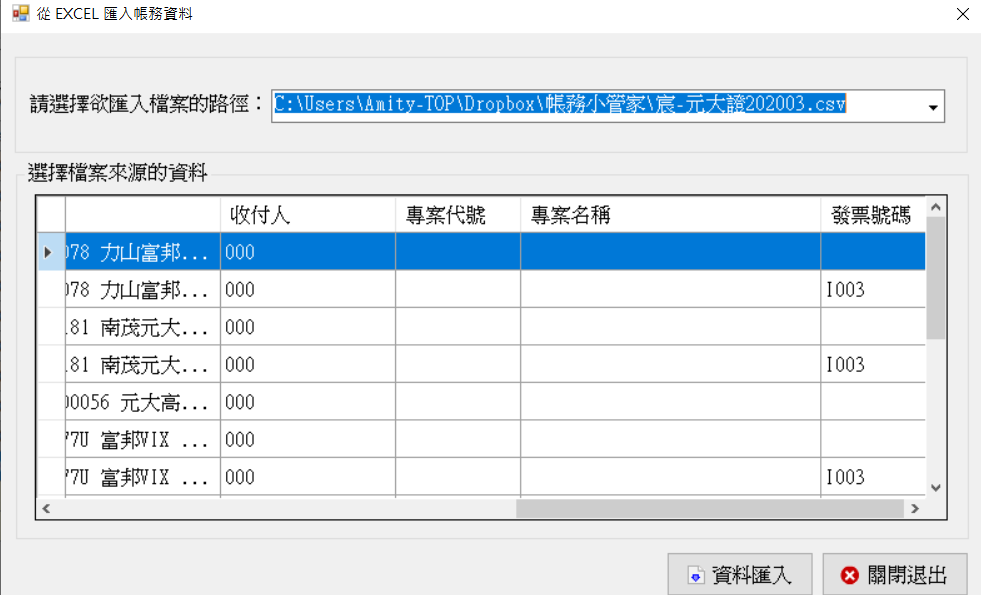Click the vertical scrollbar thumb
This screenshot has height=595, width=981.
936,278
